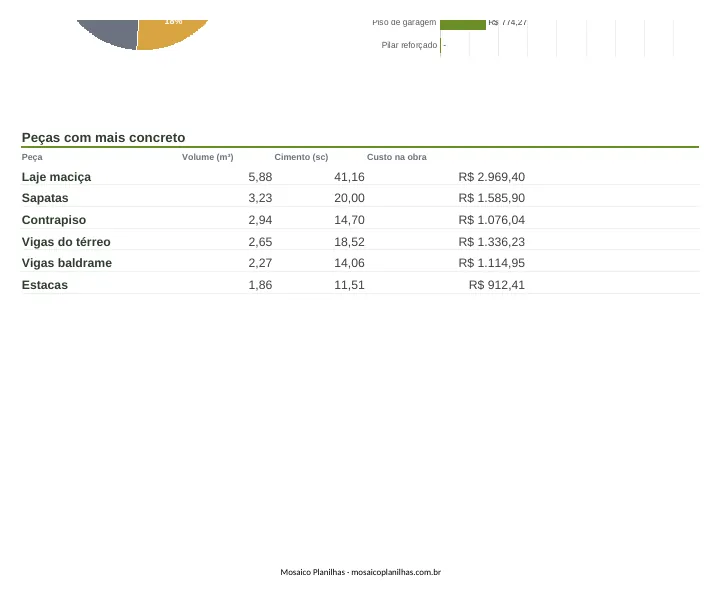Select cost value R$ 1.076,04
The width and height of the screenshot is (719, 597).
pos(492,220)
